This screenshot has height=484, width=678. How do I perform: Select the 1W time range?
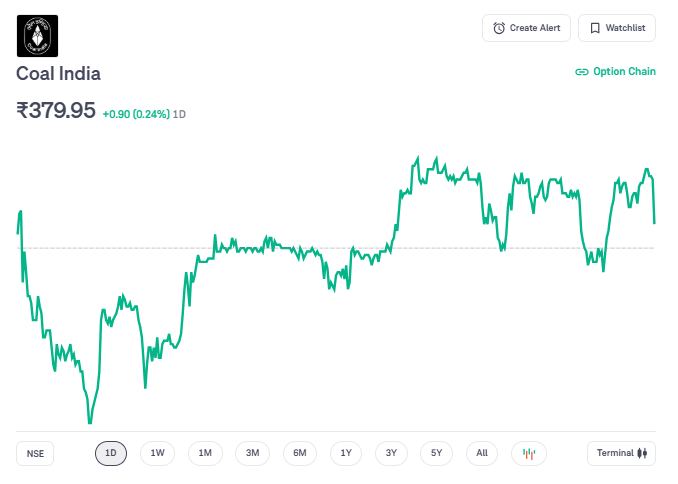[x=157, y=453]
